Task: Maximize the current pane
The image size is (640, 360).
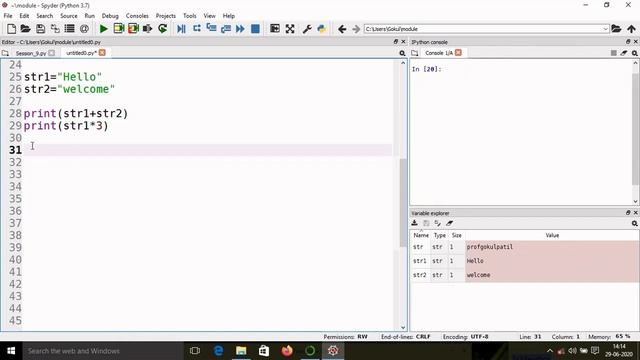Action: pyautogui.click(x=275, y=29)
